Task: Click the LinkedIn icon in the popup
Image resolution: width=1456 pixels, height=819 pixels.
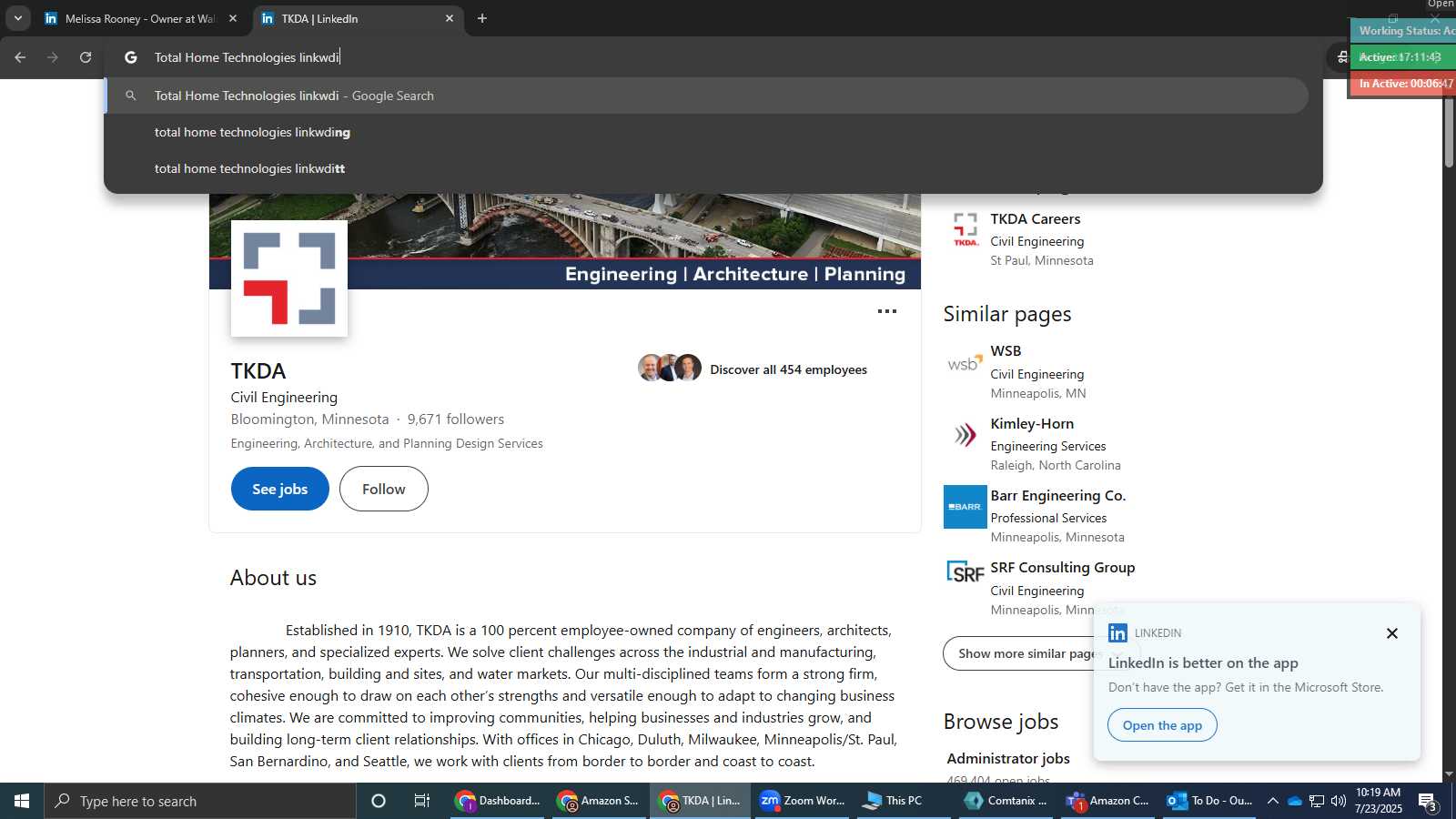Action: pyautogui.click(x=1117, y=632)
